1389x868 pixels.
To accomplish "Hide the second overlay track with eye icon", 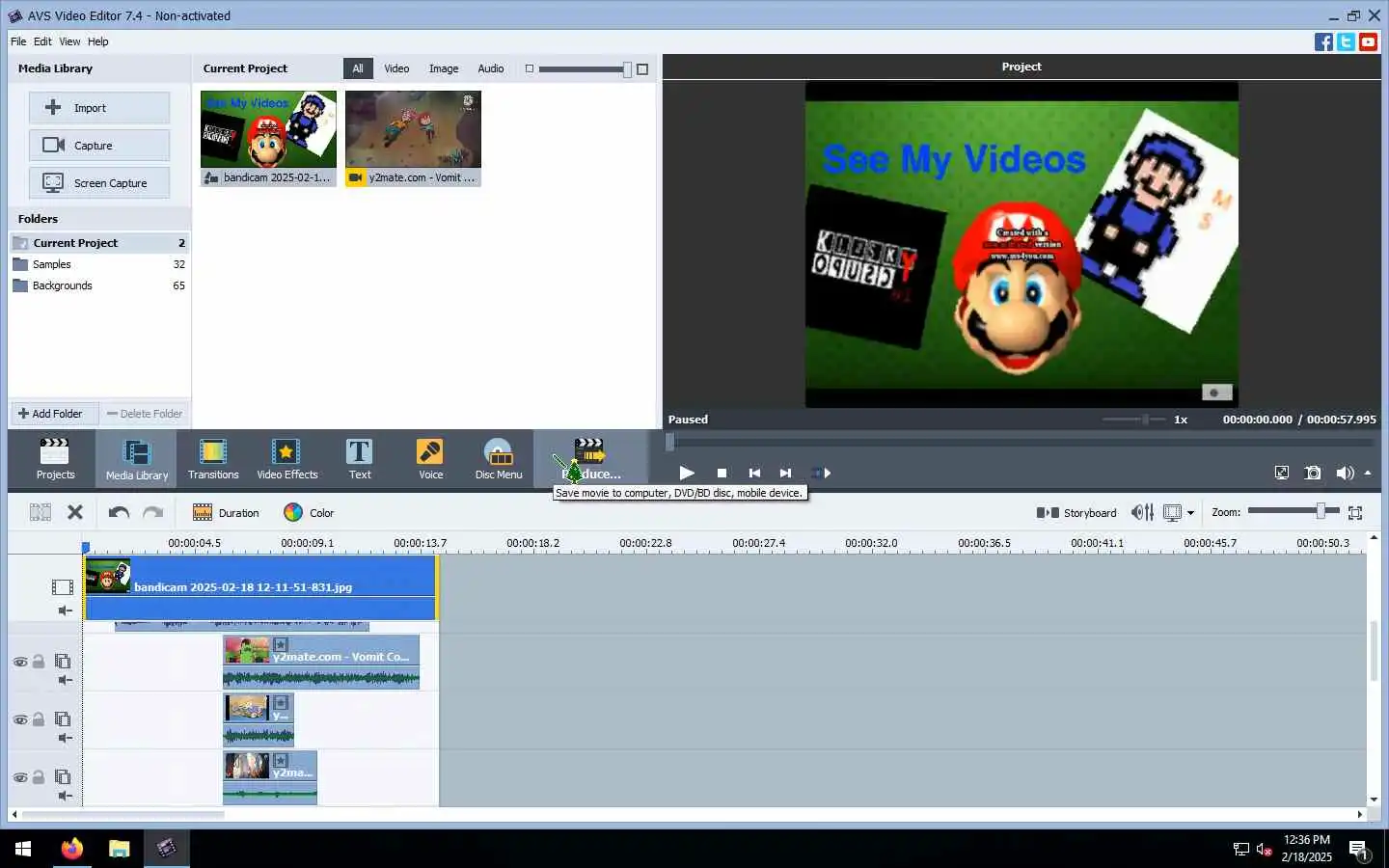I will (20, 719).
